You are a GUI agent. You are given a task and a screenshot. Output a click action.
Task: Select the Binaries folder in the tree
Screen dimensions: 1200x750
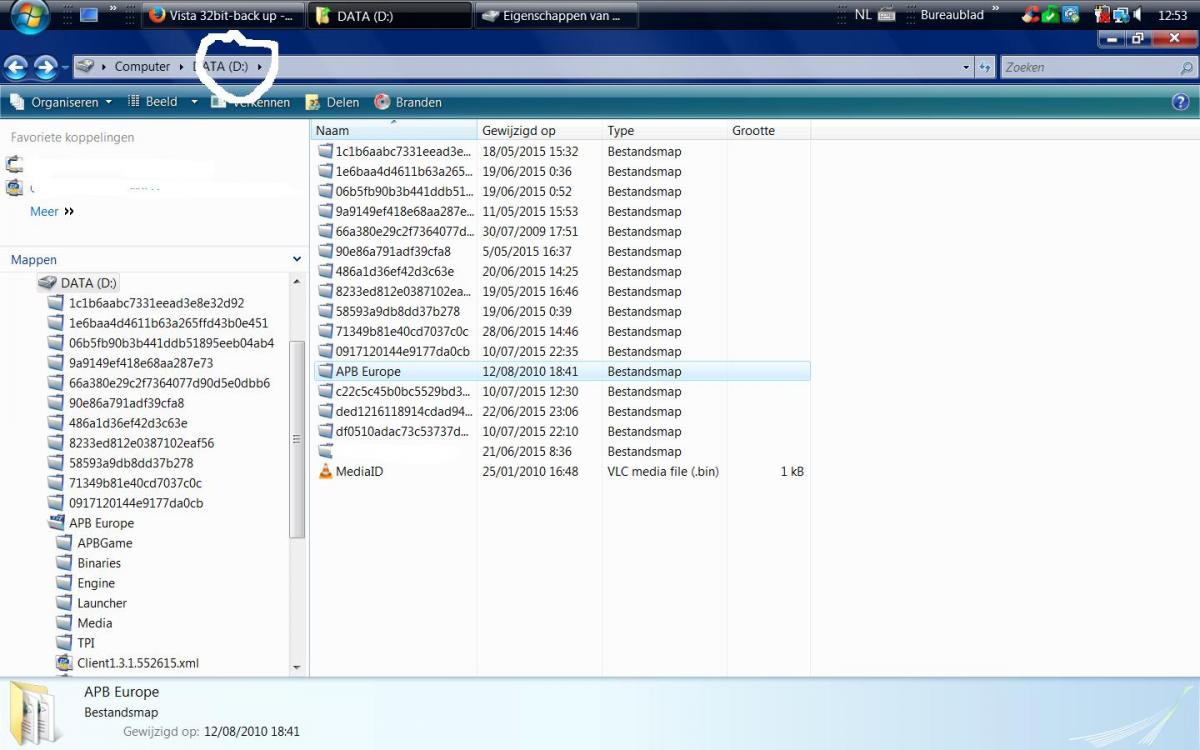coord(99,563)
